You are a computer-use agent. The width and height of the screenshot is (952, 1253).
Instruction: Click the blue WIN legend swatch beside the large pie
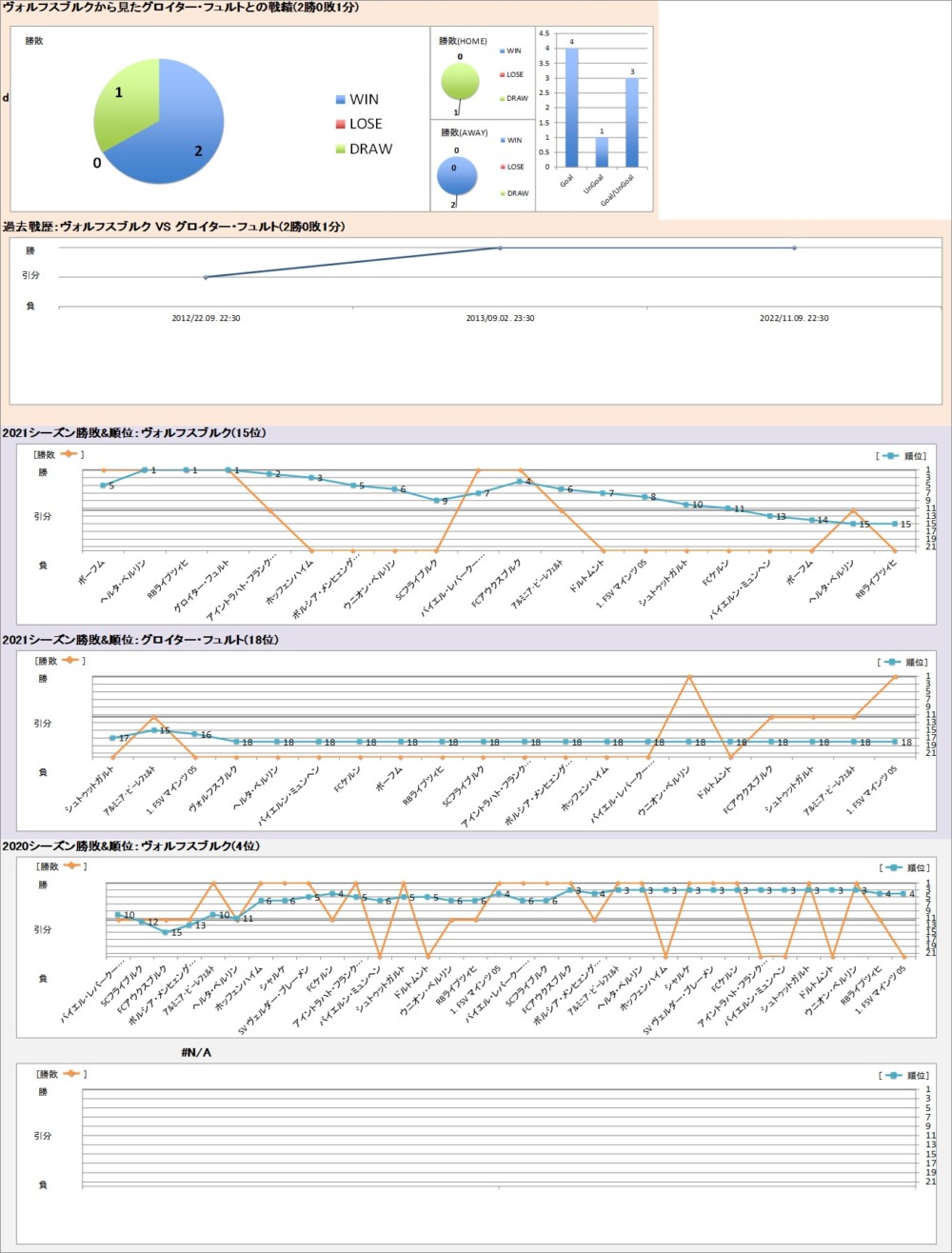[x=341, y=100]
